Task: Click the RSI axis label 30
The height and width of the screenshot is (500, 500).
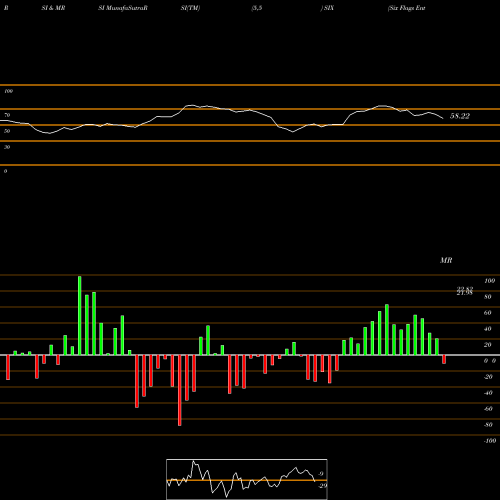Action: pos(7,147)
